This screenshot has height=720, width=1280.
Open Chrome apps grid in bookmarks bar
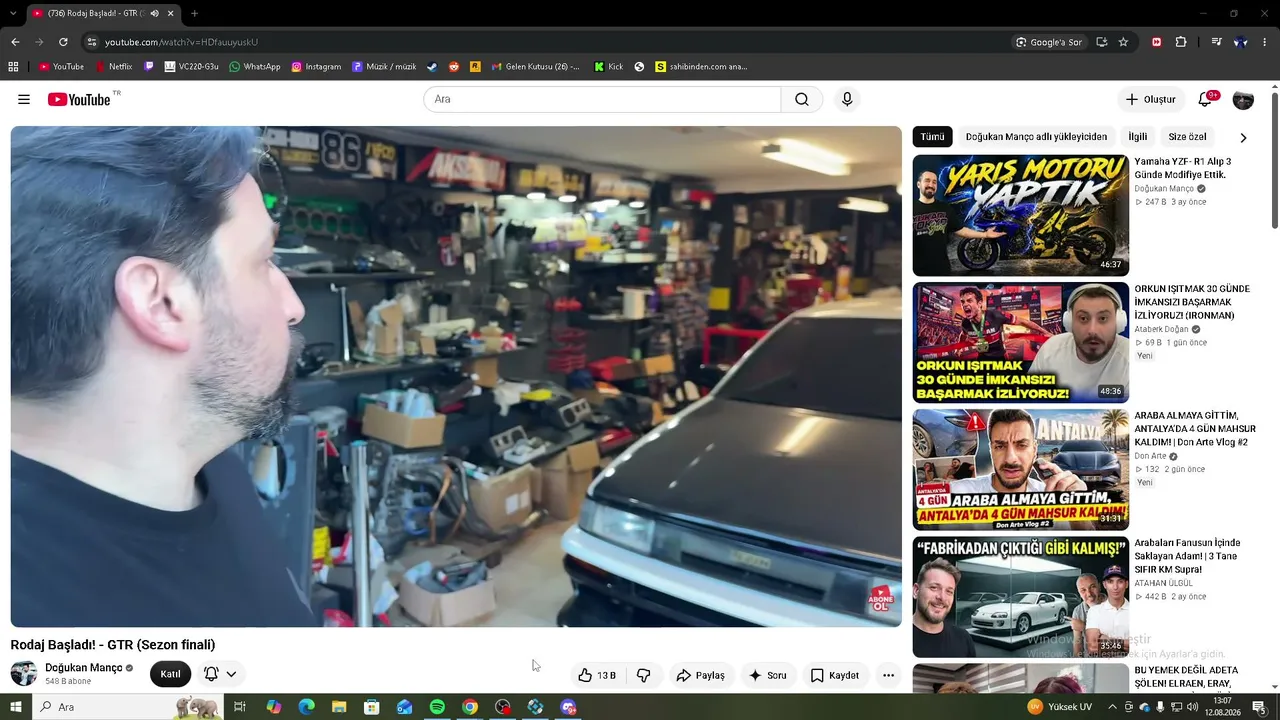click(x=13, y=67)
